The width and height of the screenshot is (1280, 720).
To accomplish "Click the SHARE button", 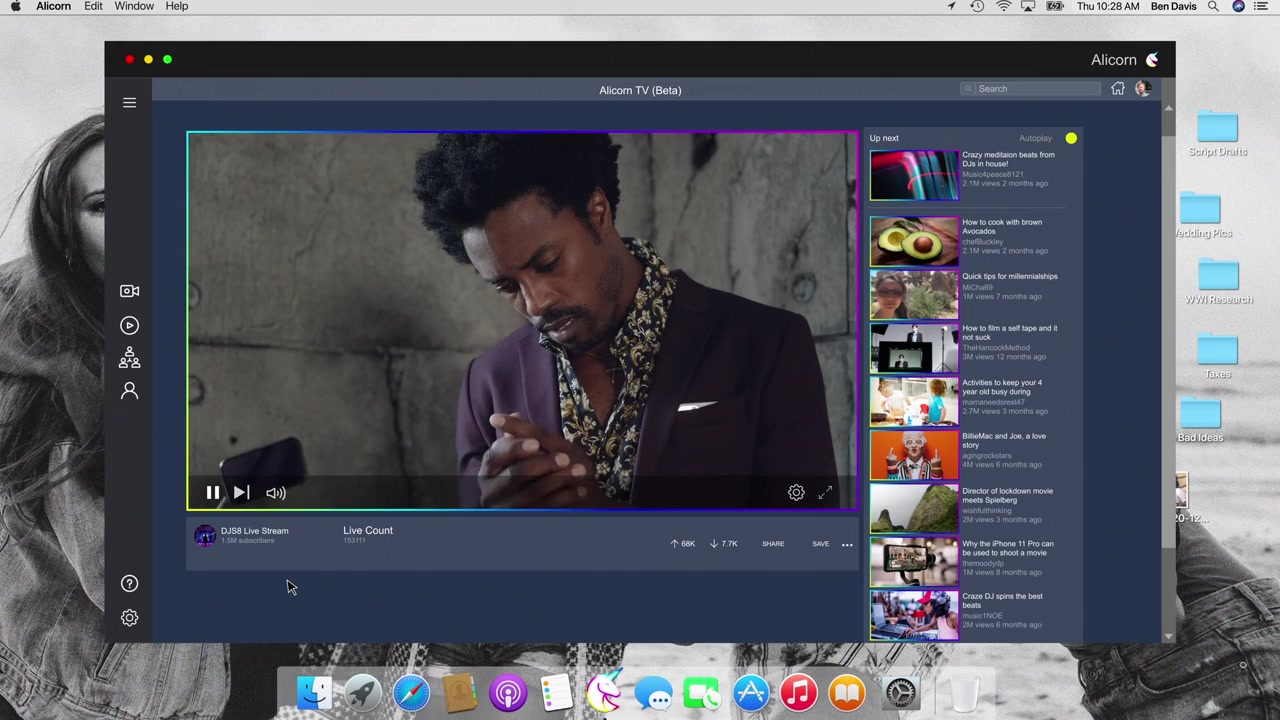I will coord(773,544).
